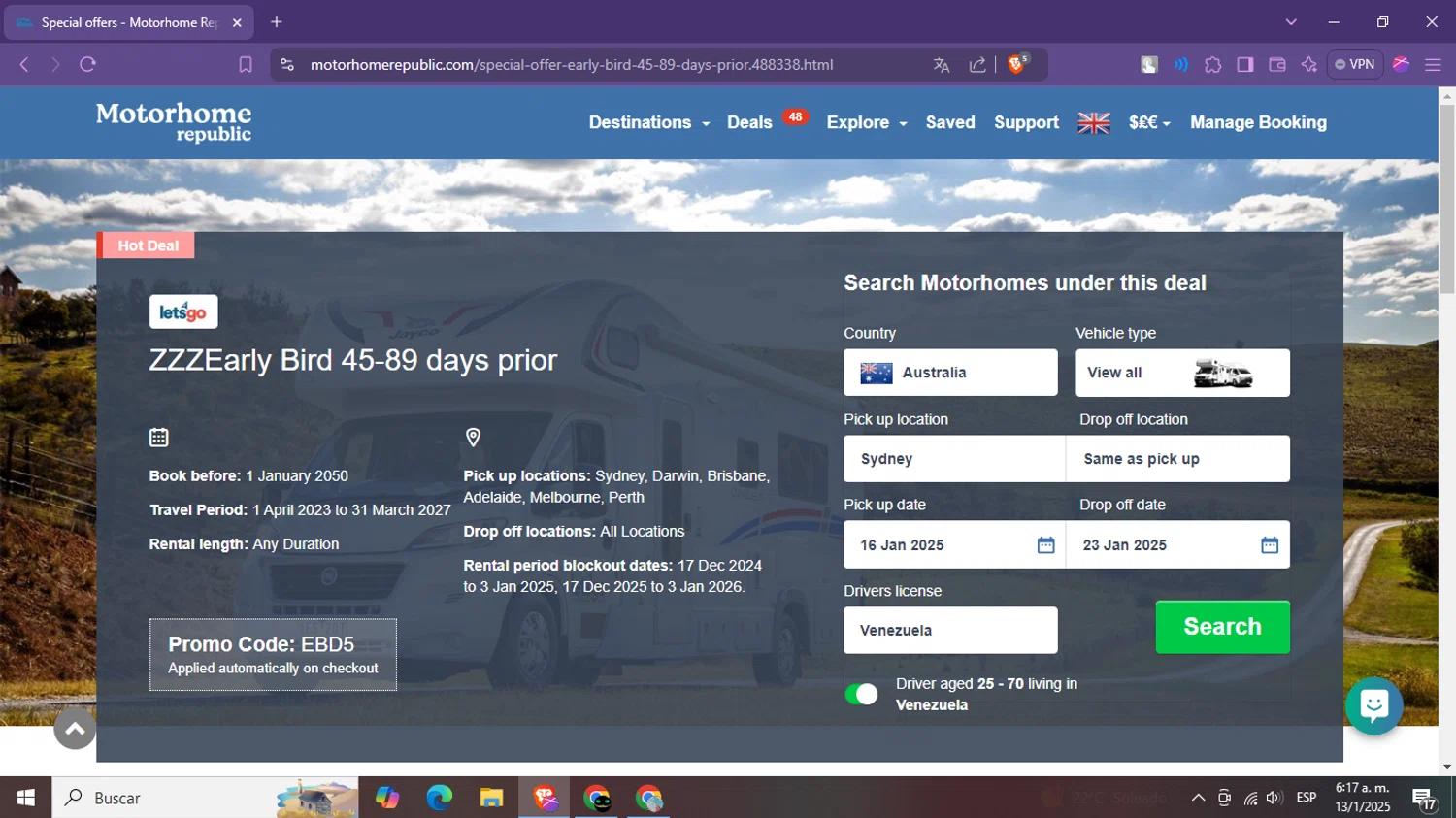This screenshot has height=818, width=1456.
Task: Click the bookmark icon in toolbar
Action: coord(246,65)
